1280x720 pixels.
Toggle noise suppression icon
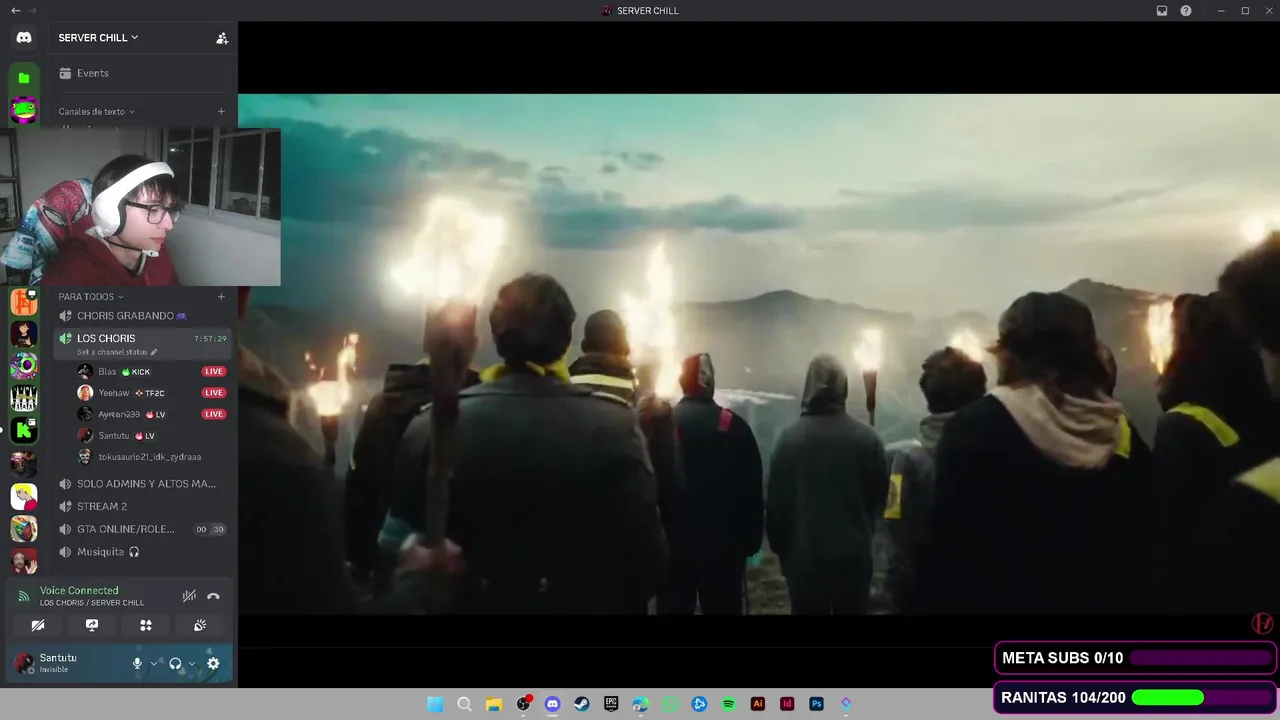pyautogui.click(x=189, y=596)
